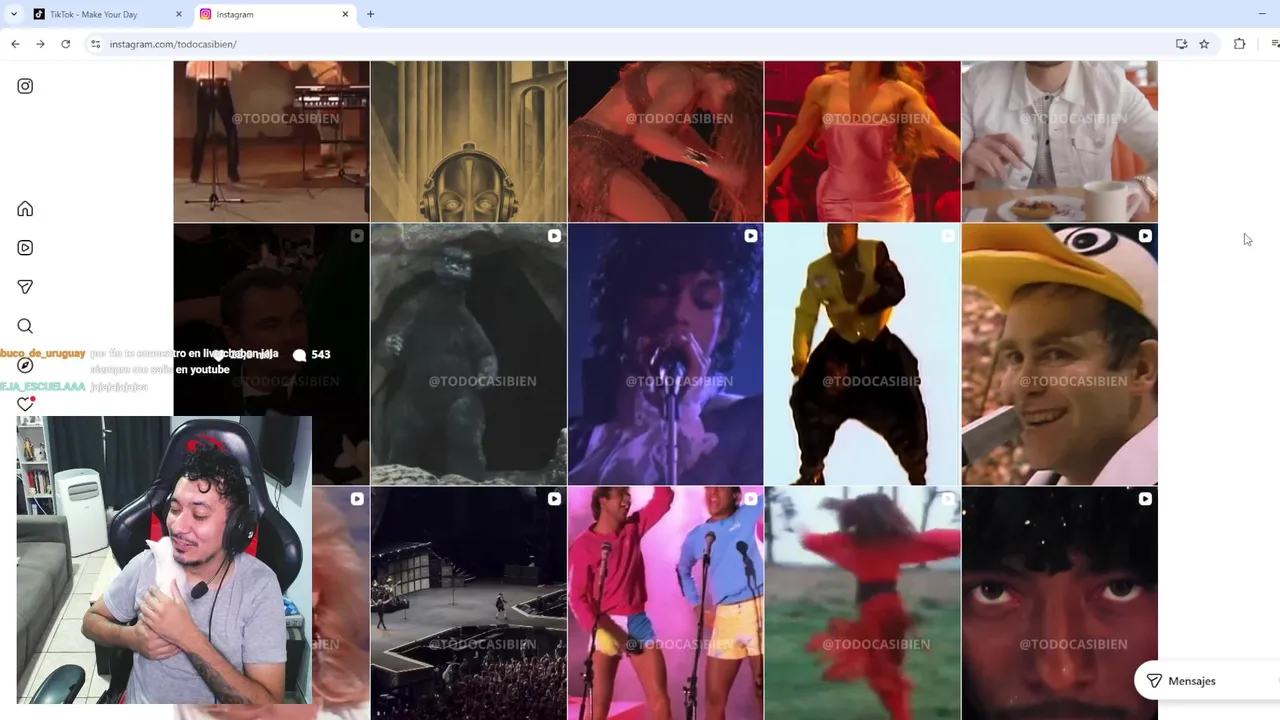Click the browser back arrow
Viewport: 1280px width, 720px height.
[x=15, y=44]
